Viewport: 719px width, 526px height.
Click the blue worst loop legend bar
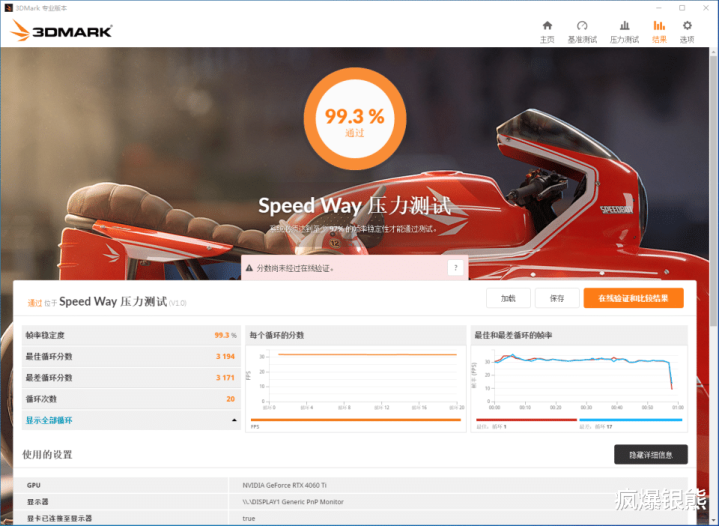click(631, 420)
